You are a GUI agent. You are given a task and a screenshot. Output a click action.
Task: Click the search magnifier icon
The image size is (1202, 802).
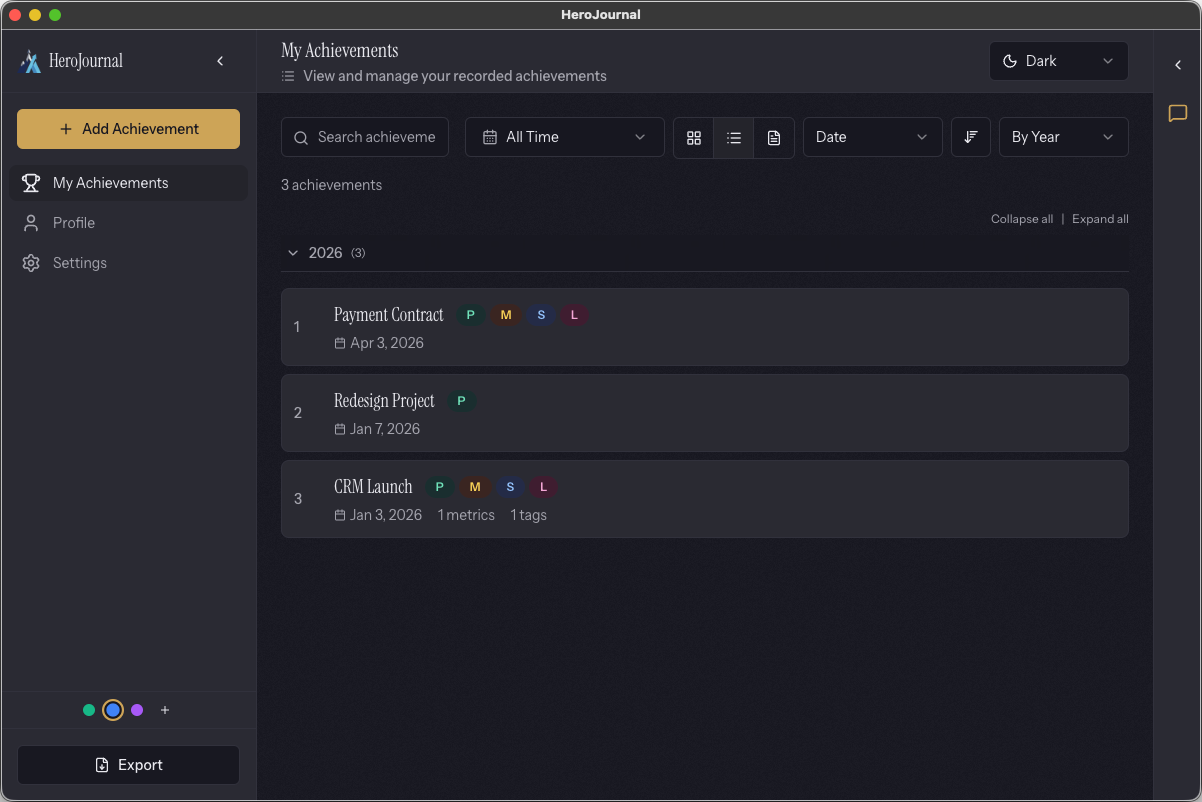pyautogui.click(x=301, y=137)
